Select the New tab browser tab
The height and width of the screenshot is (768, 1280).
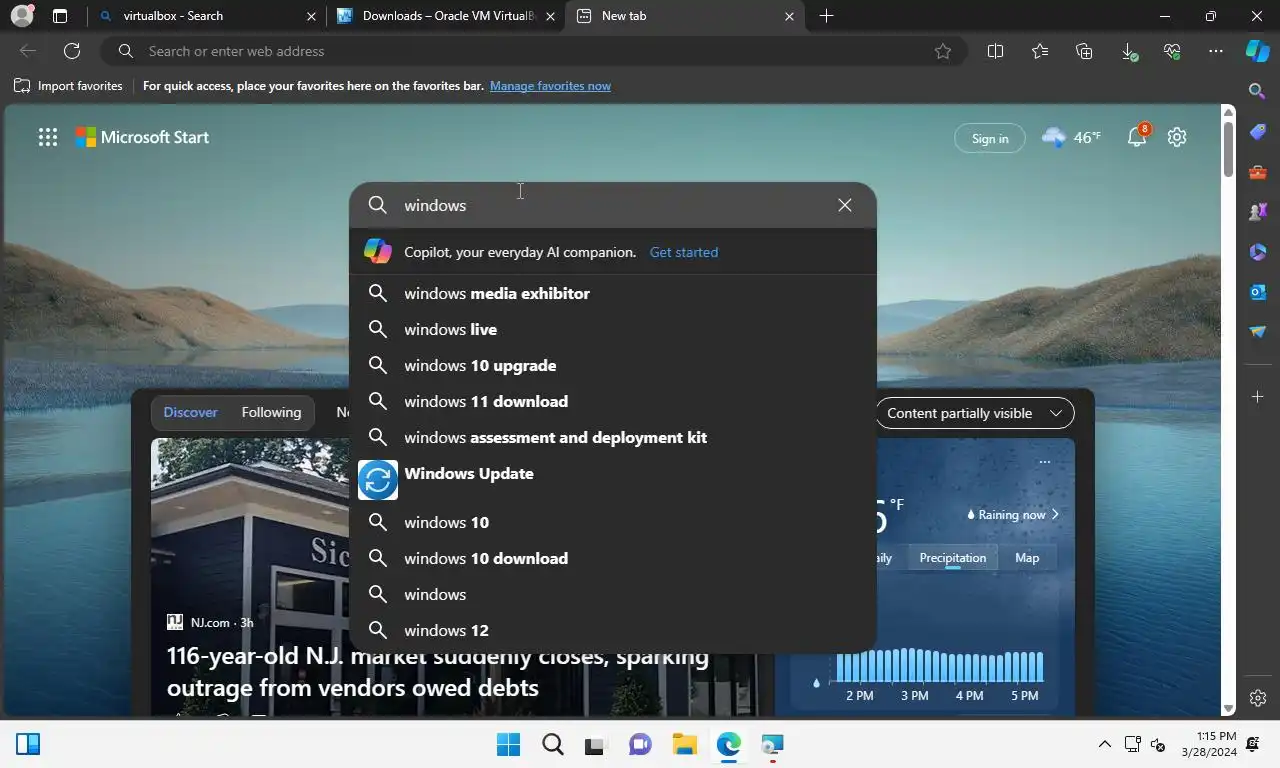pyautogui.click(x=685, y=16)
